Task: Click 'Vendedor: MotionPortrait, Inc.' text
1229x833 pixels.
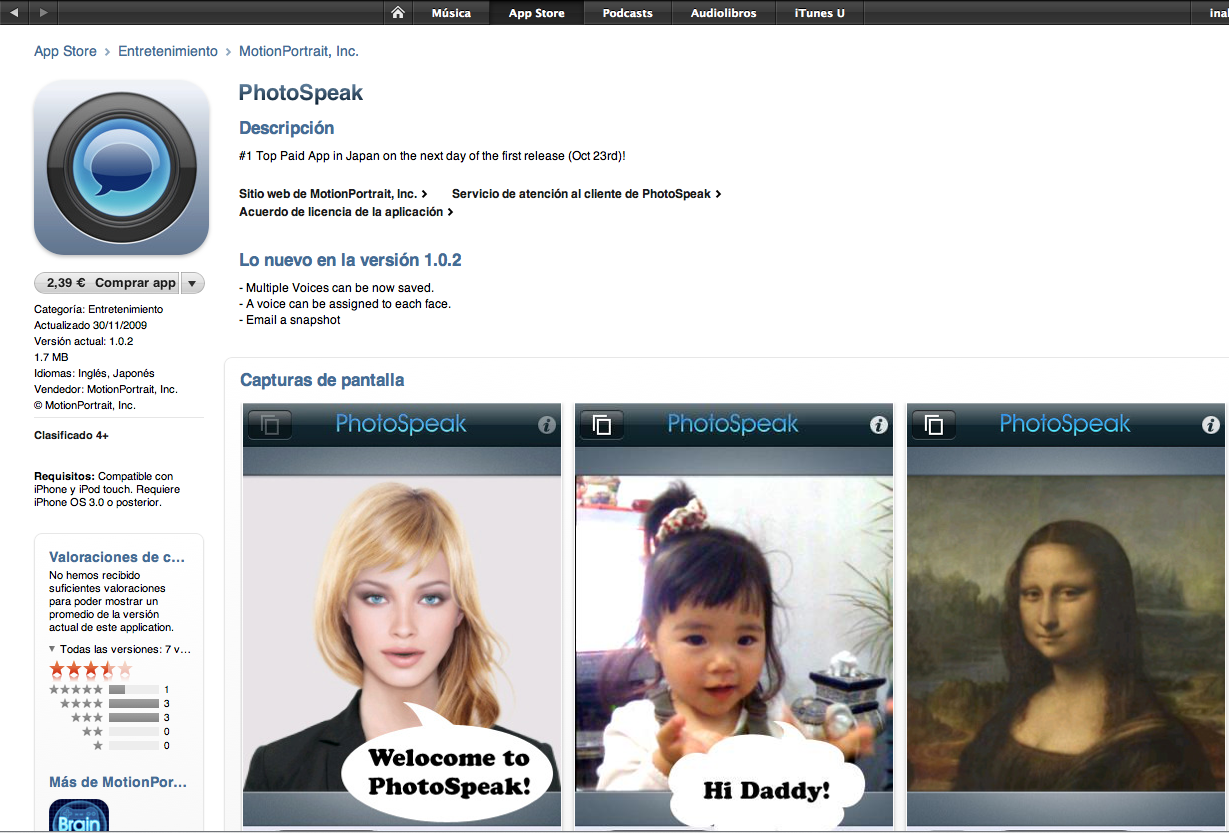Action: (x=106, y=389)
